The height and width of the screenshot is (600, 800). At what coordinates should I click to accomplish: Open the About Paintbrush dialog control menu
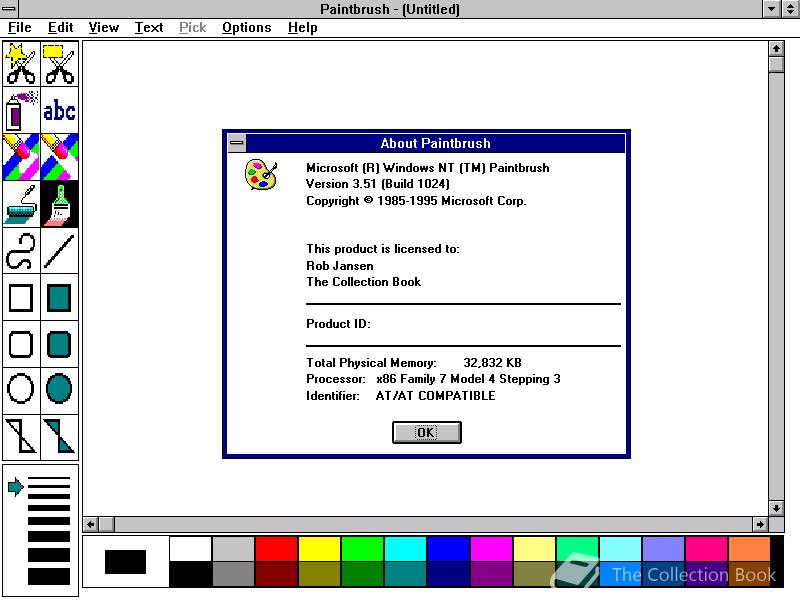point(237,143)
